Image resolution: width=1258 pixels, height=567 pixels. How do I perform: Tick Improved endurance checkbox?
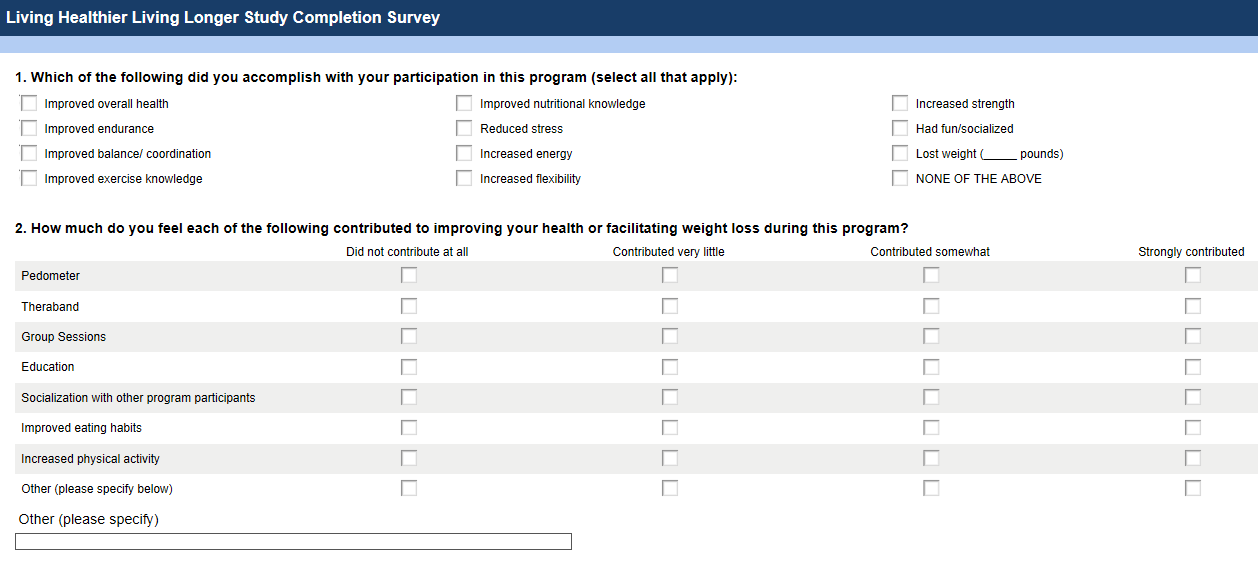[x=29, y=129]
